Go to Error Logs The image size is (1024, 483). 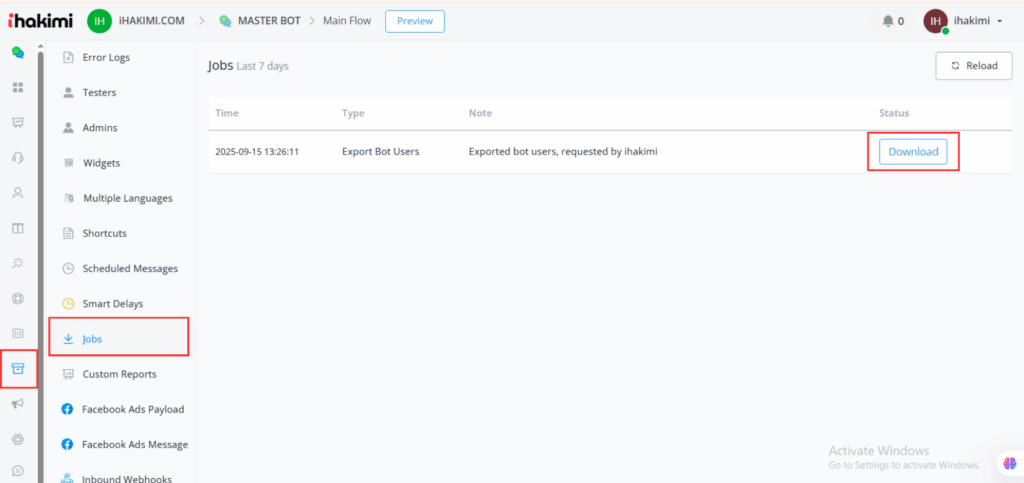[106, 57]
